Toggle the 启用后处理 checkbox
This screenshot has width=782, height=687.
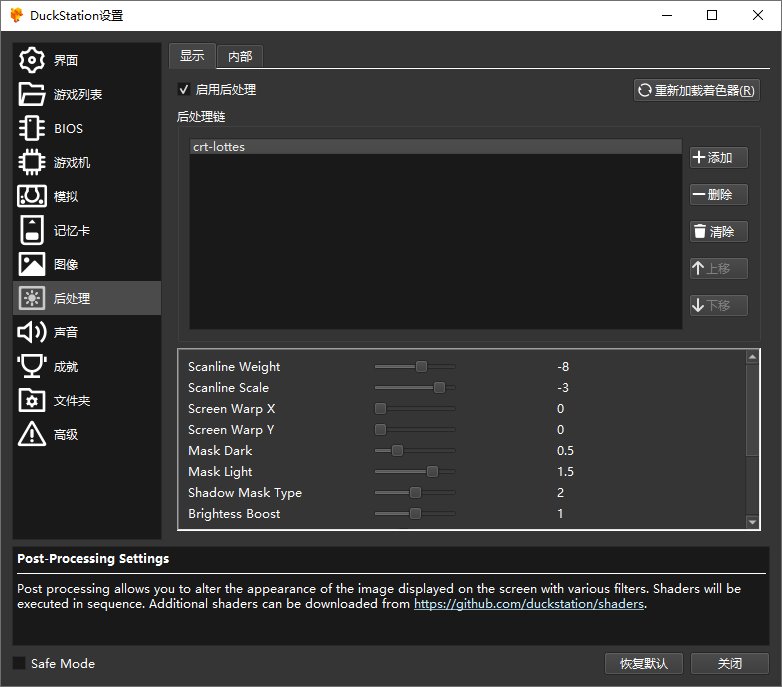[x=184, y=89]
